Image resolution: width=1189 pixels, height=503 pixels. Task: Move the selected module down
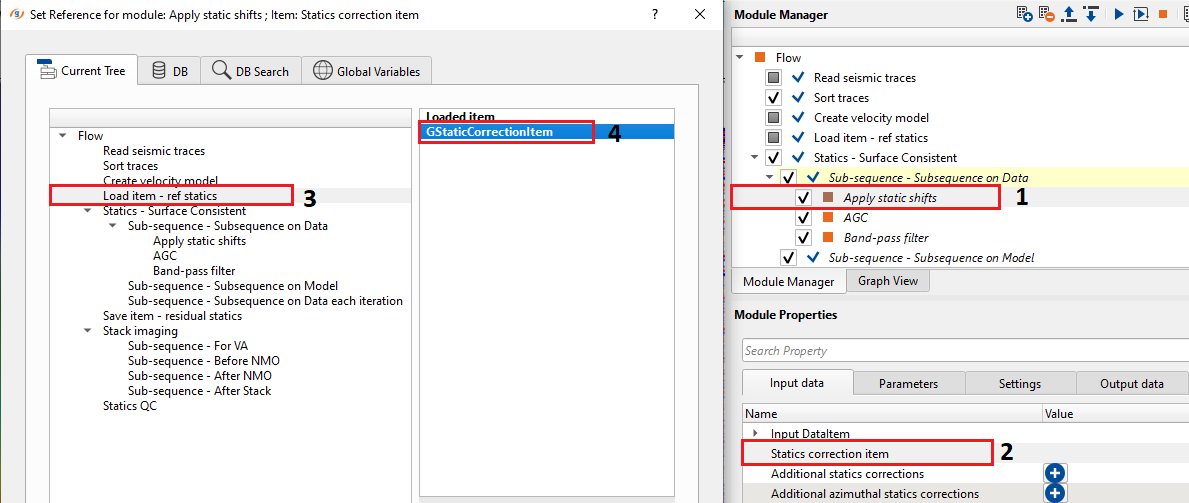1089,14
